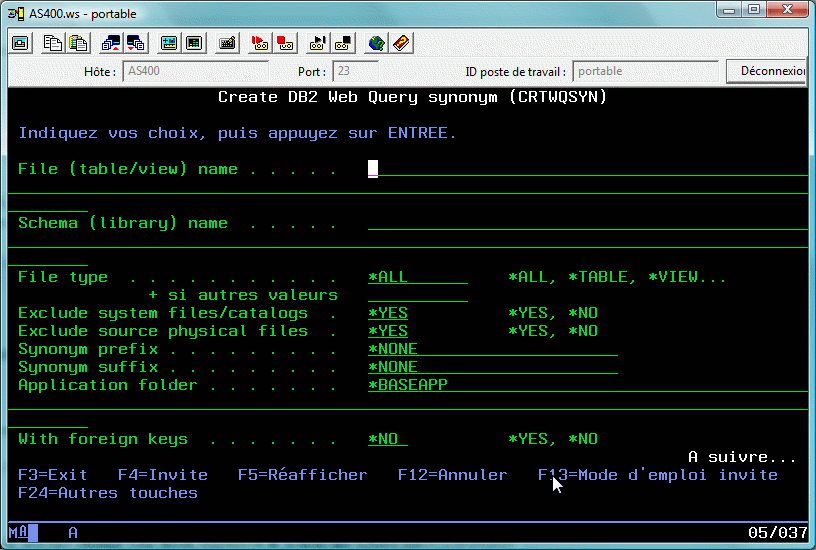
Task: Click the Print Screen toolbar icon
Action: (21, 43)
